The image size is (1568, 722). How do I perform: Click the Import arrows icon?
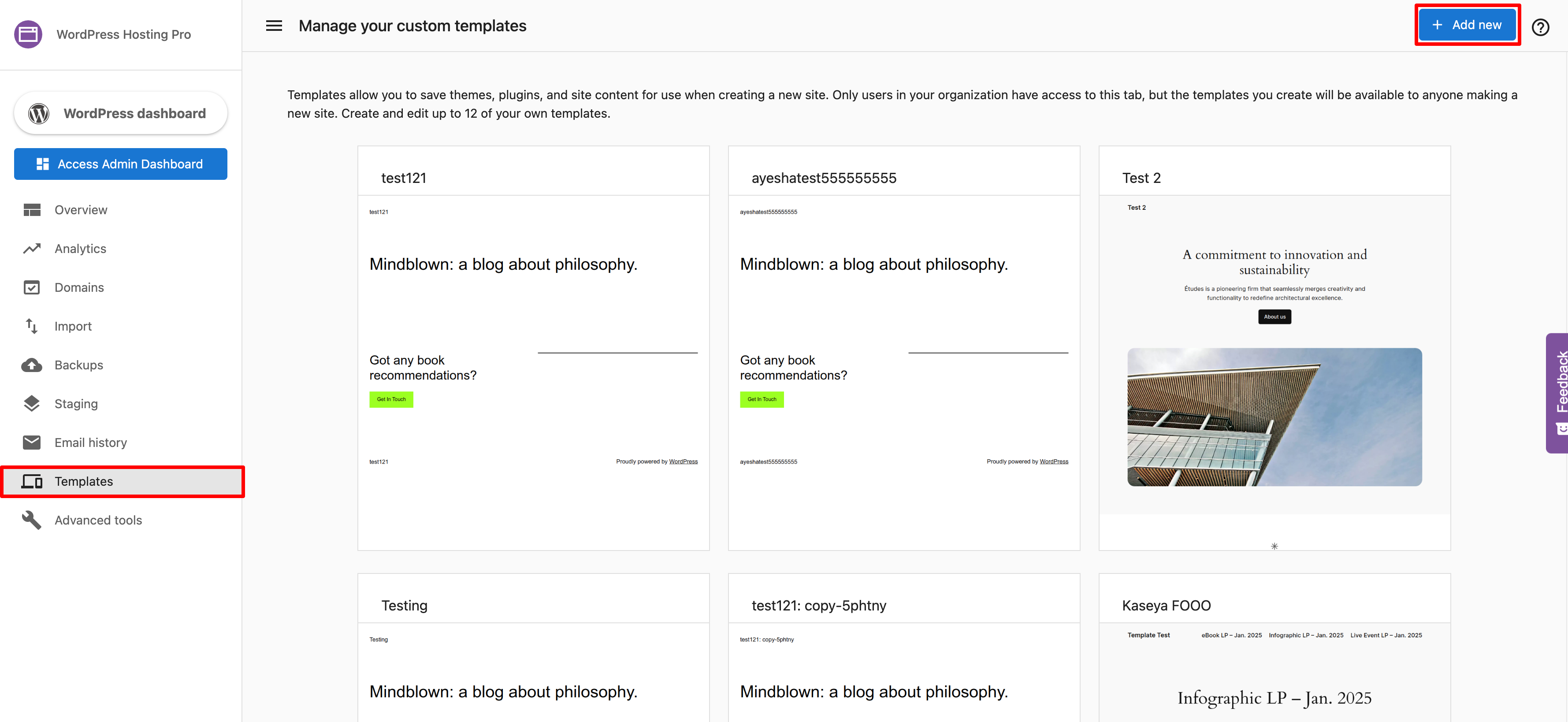(32, 326)
